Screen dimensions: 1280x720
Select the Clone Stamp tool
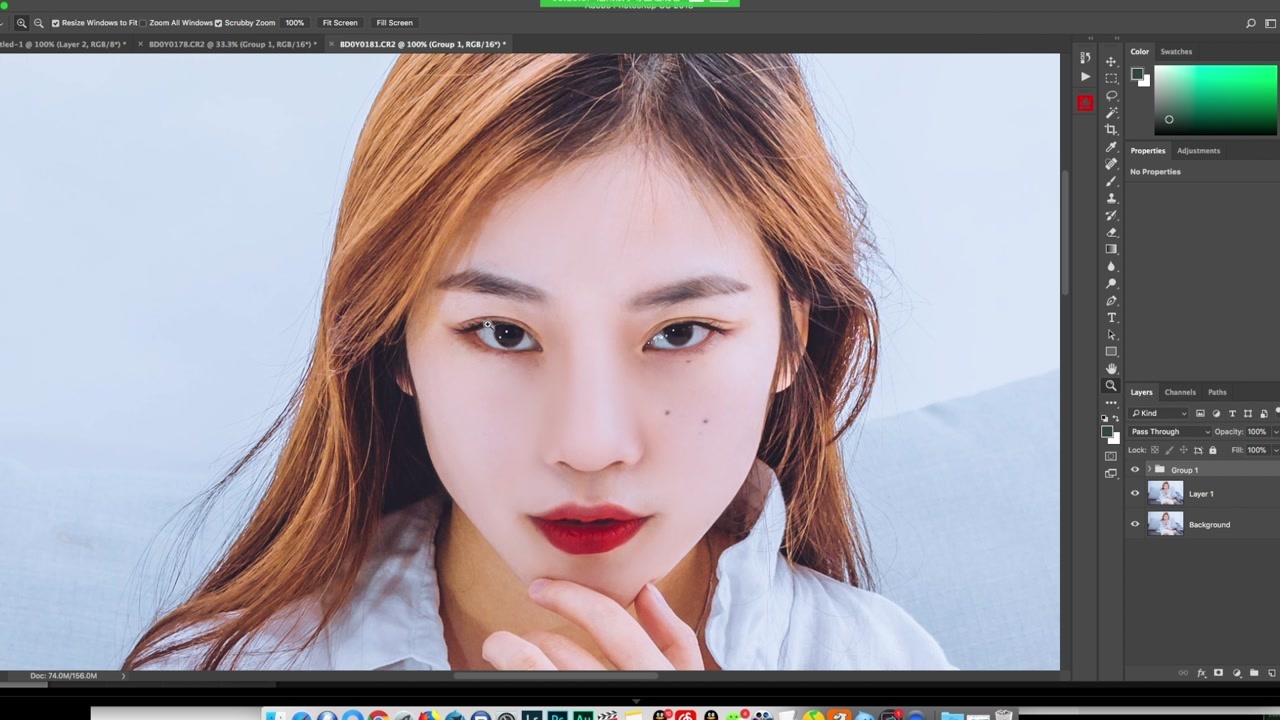tap(1111, 198)
